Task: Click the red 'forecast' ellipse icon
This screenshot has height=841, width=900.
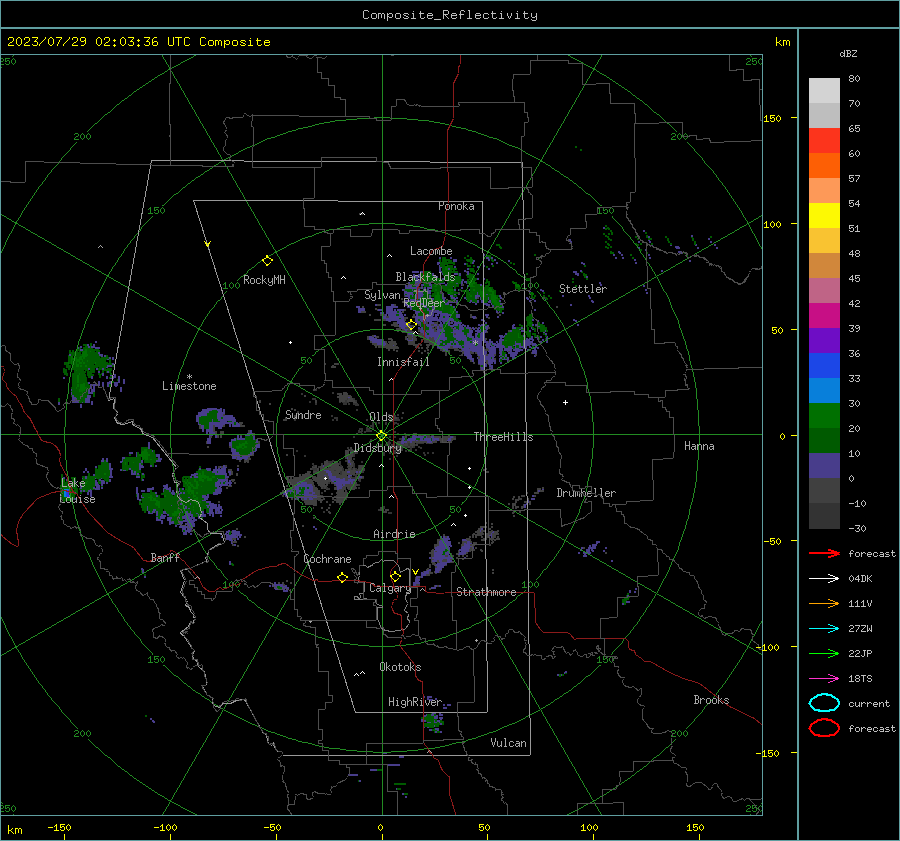Action: [x=824, y=728]
